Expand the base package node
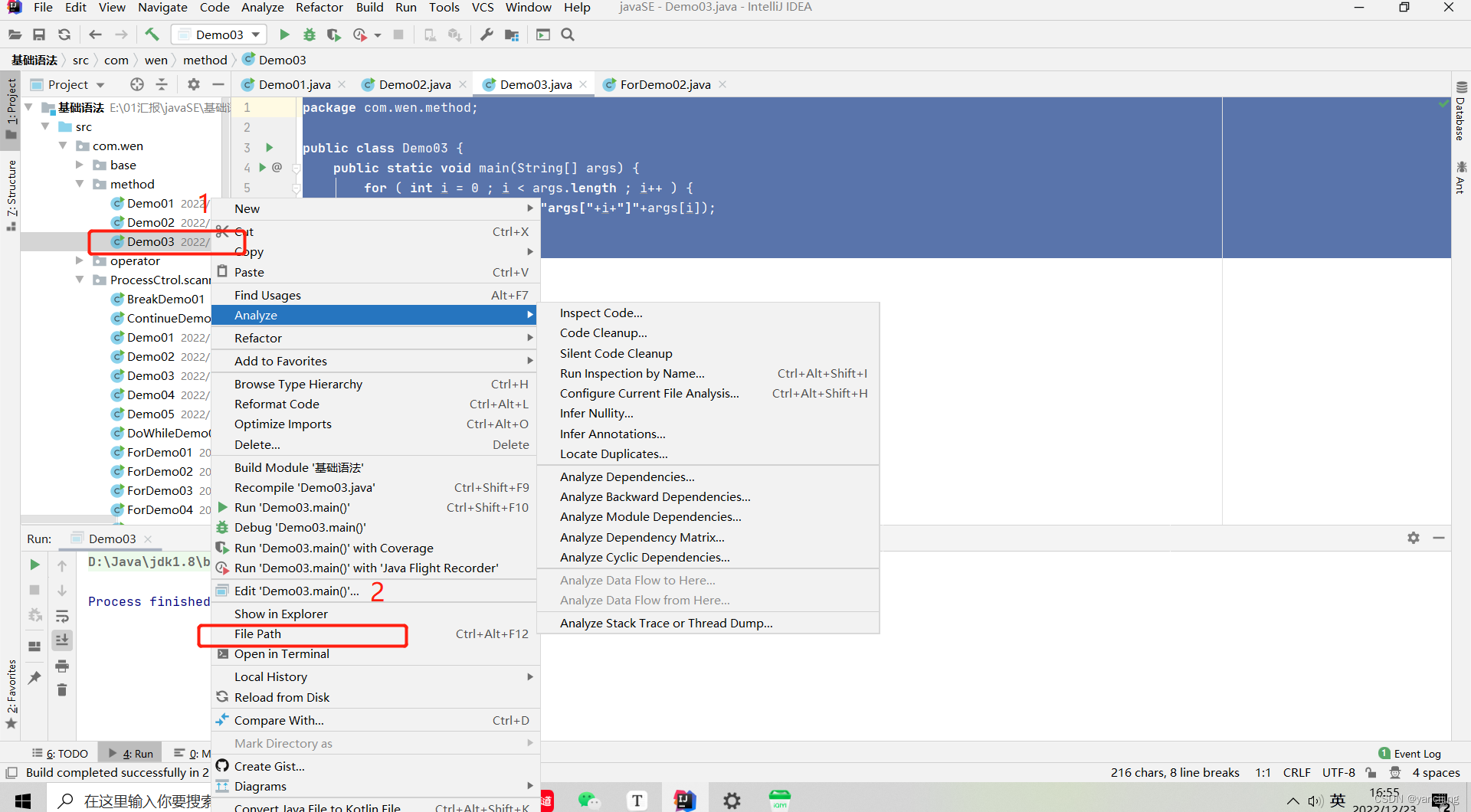The height and width of the screenshot is (812, 1471). click(80, 165)
